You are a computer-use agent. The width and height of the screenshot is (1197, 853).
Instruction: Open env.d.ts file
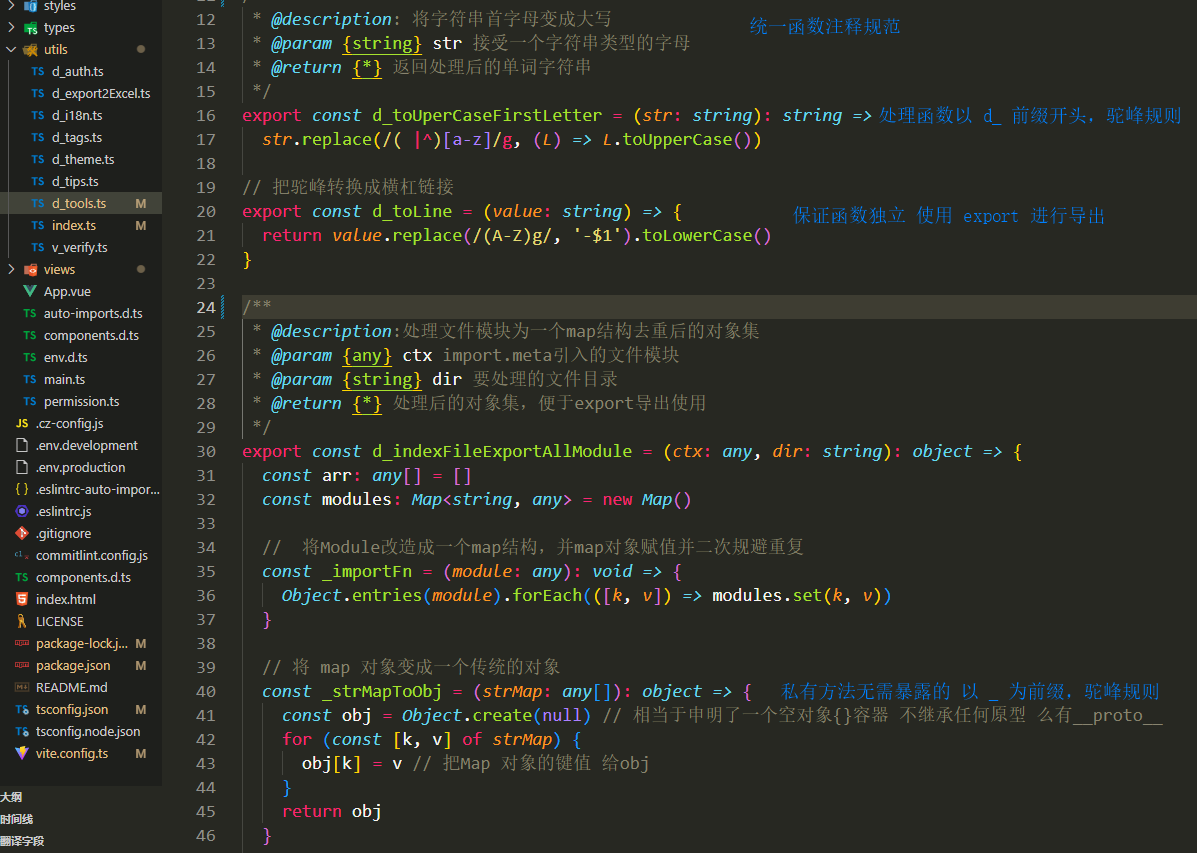click(x=66, y=357)
